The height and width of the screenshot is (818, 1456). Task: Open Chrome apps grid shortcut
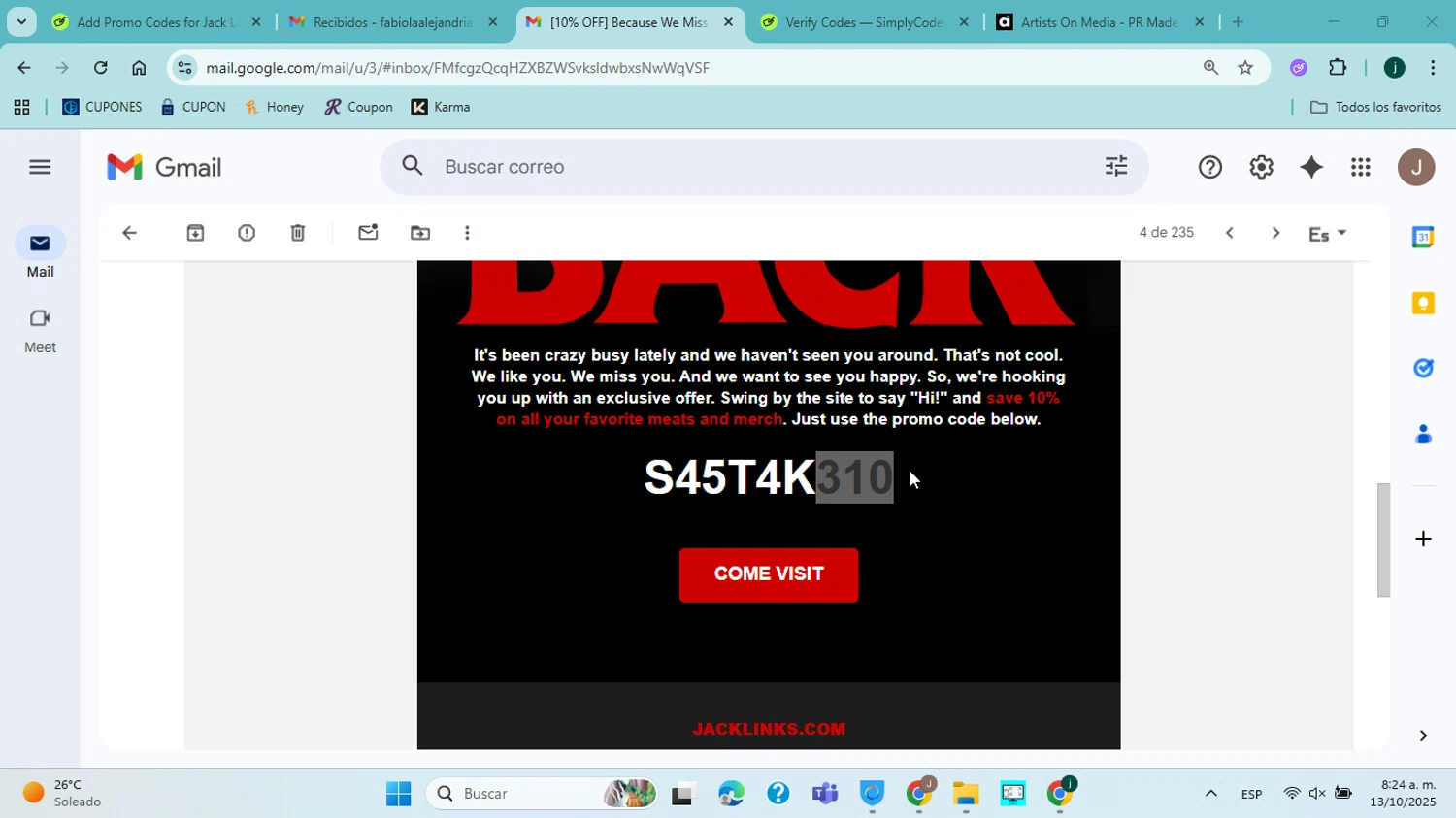coord(21,107)
